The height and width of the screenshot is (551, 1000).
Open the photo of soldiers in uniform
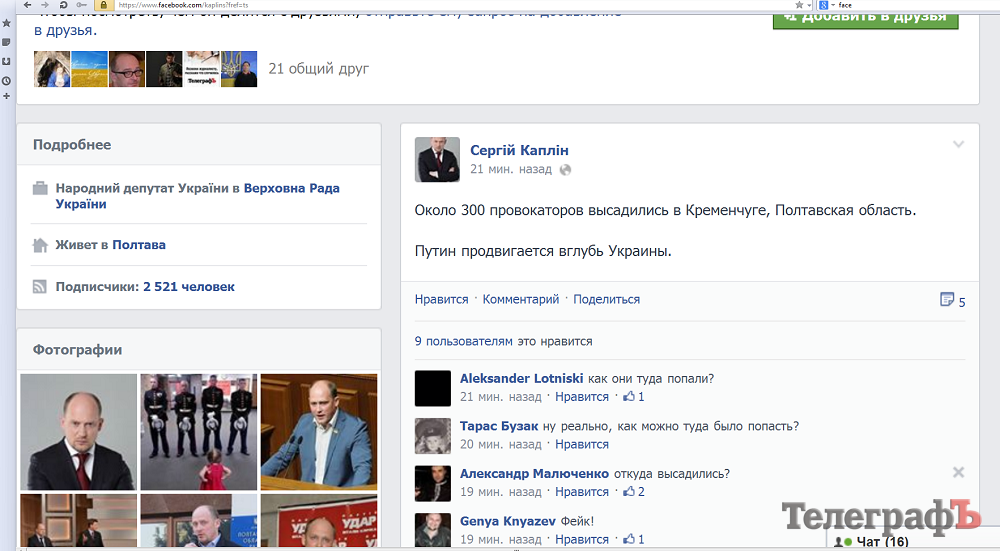click(x=198, y=431)
